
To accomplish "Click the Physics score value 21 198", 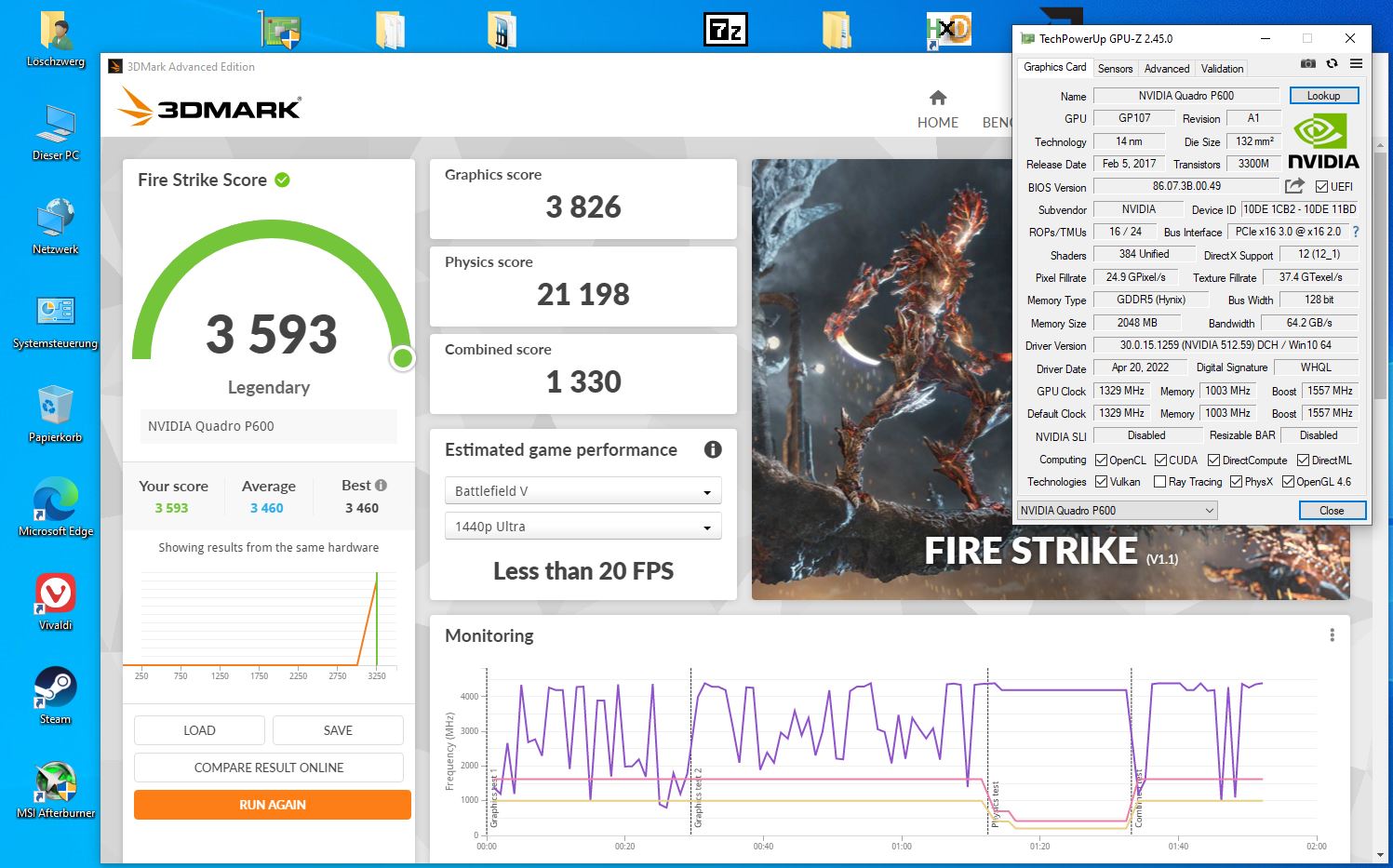I will coord(583,294).
